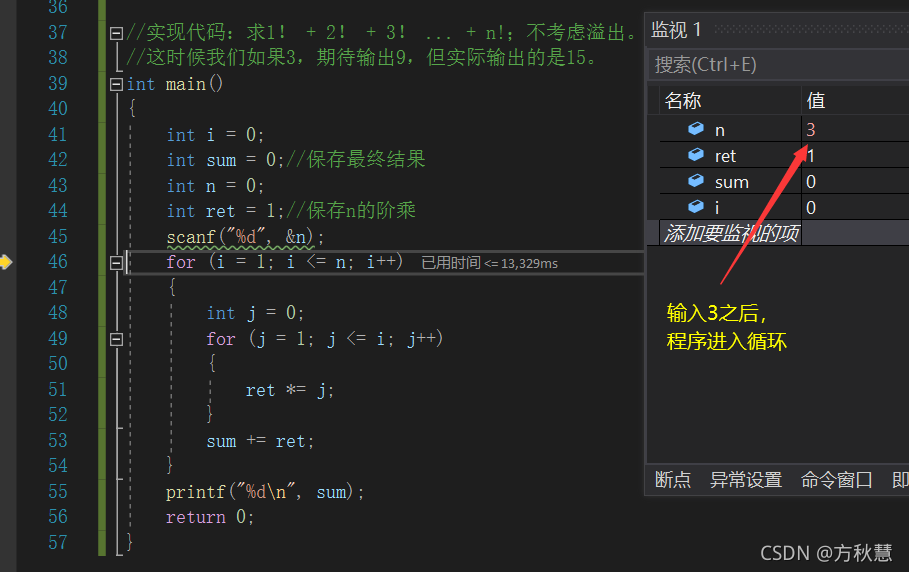Click the current statement yellow arrow in margin

tap(6, 262)
